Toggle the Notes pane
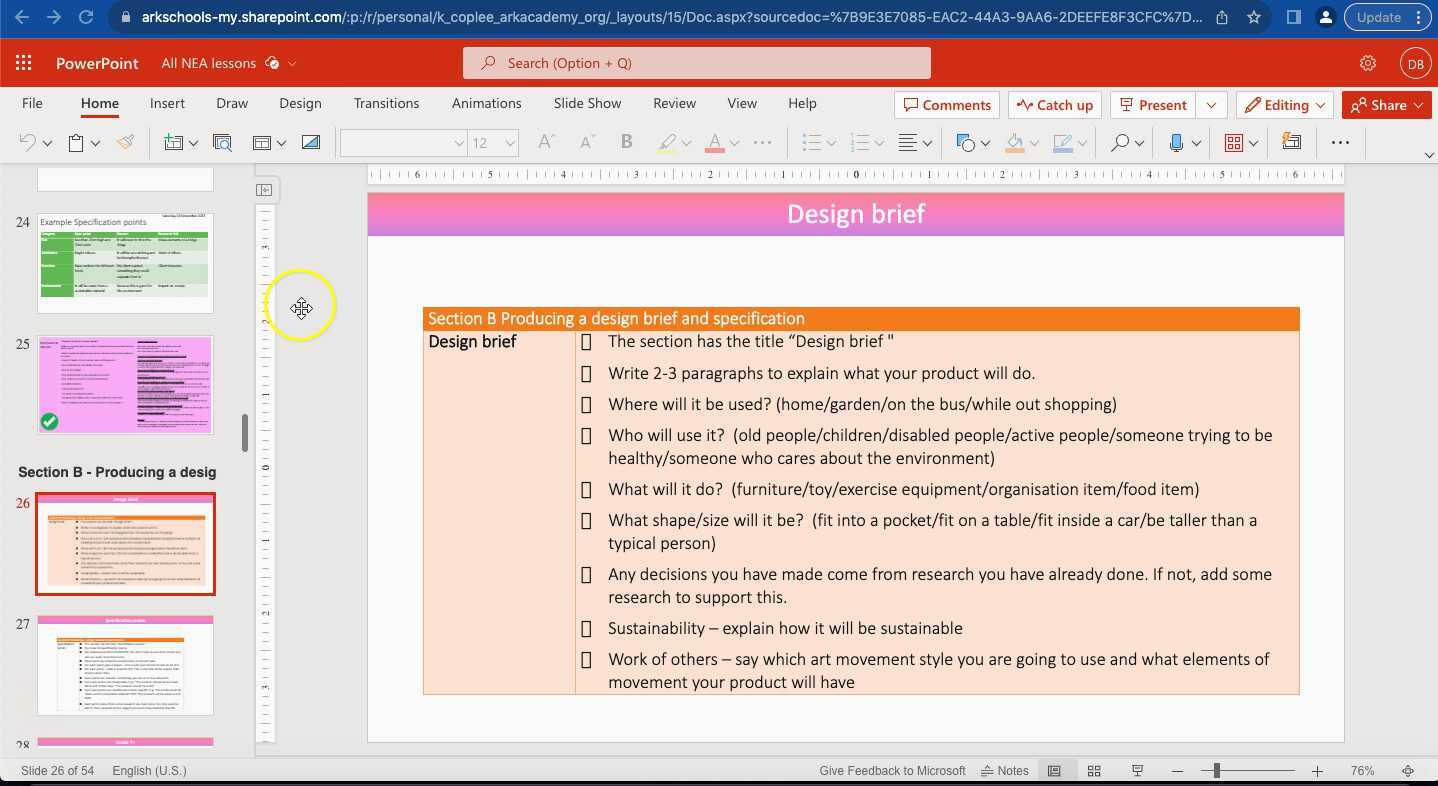1438x786 pixels. (1005, 771)
